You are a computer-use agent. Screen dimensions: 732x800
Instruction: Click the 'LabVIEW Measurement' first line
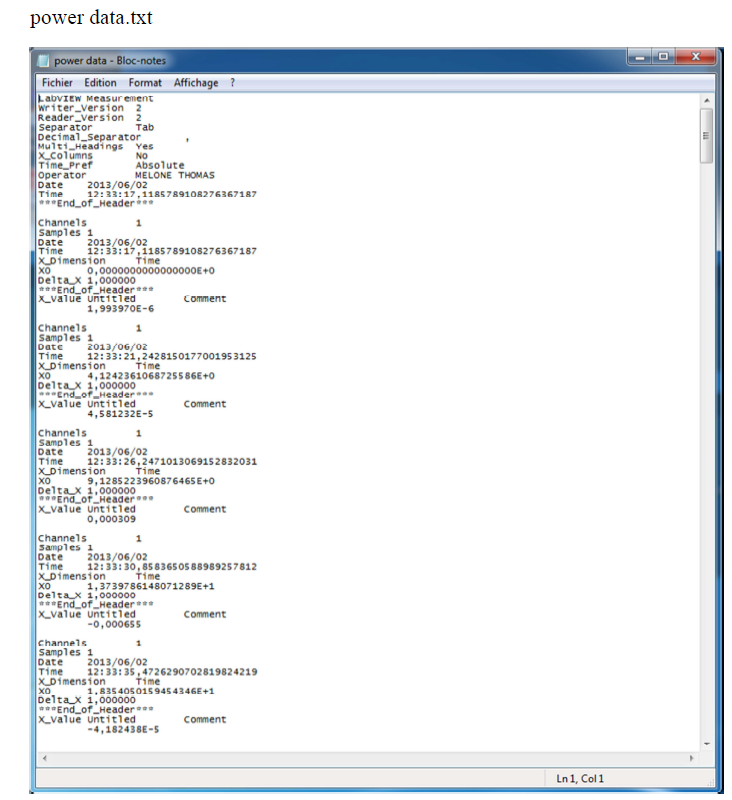95,98
